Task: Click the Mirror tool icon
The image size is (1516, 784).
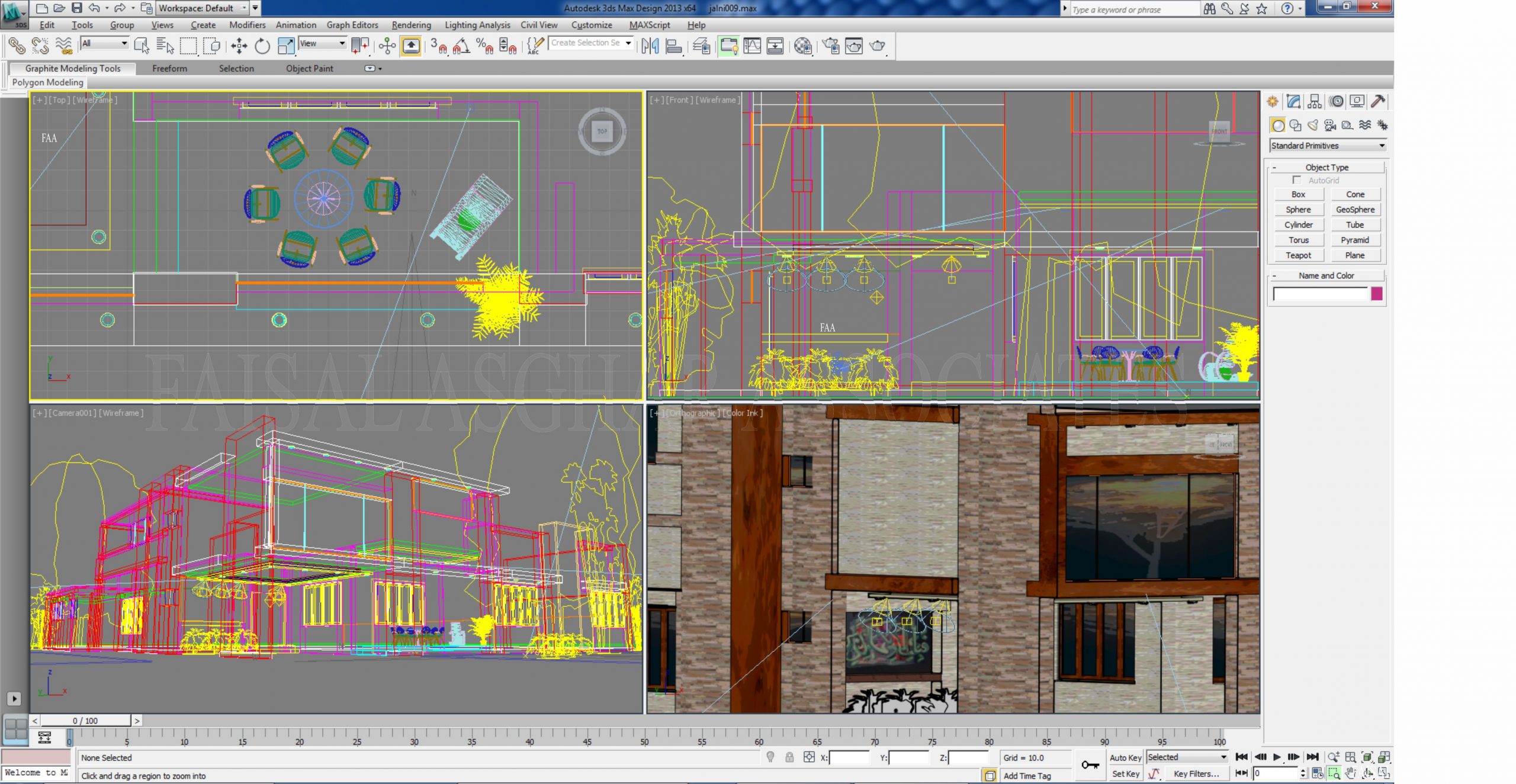Action: tap(650, 46)
